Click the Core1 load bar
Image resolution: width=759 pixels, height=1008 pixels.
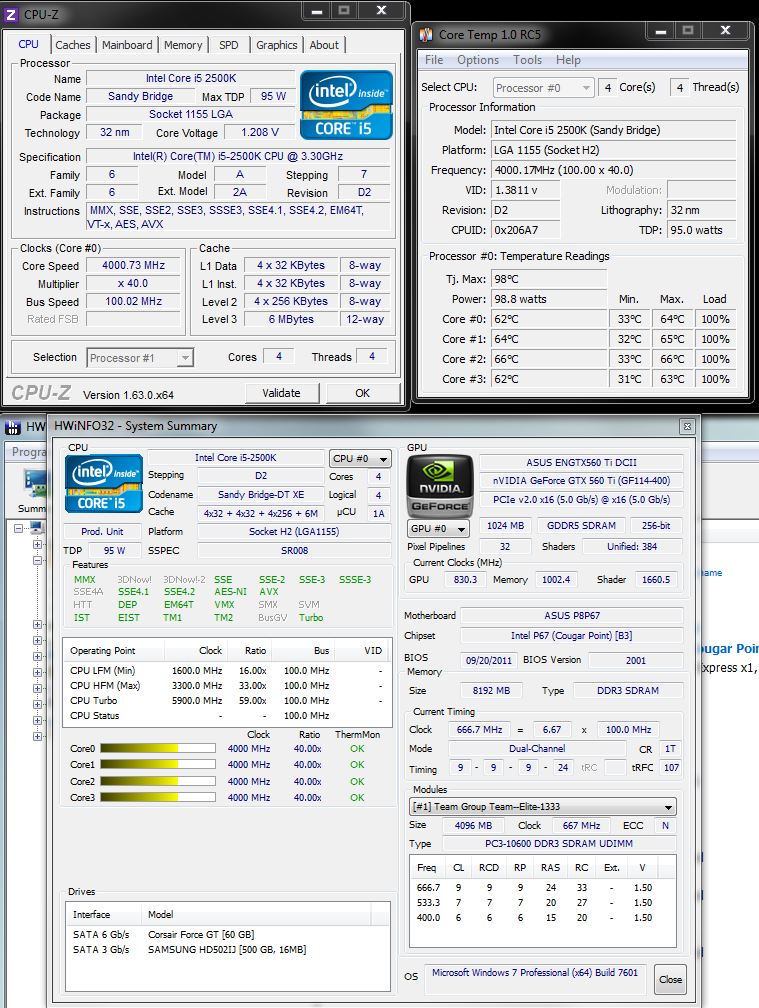pos(157,764)
